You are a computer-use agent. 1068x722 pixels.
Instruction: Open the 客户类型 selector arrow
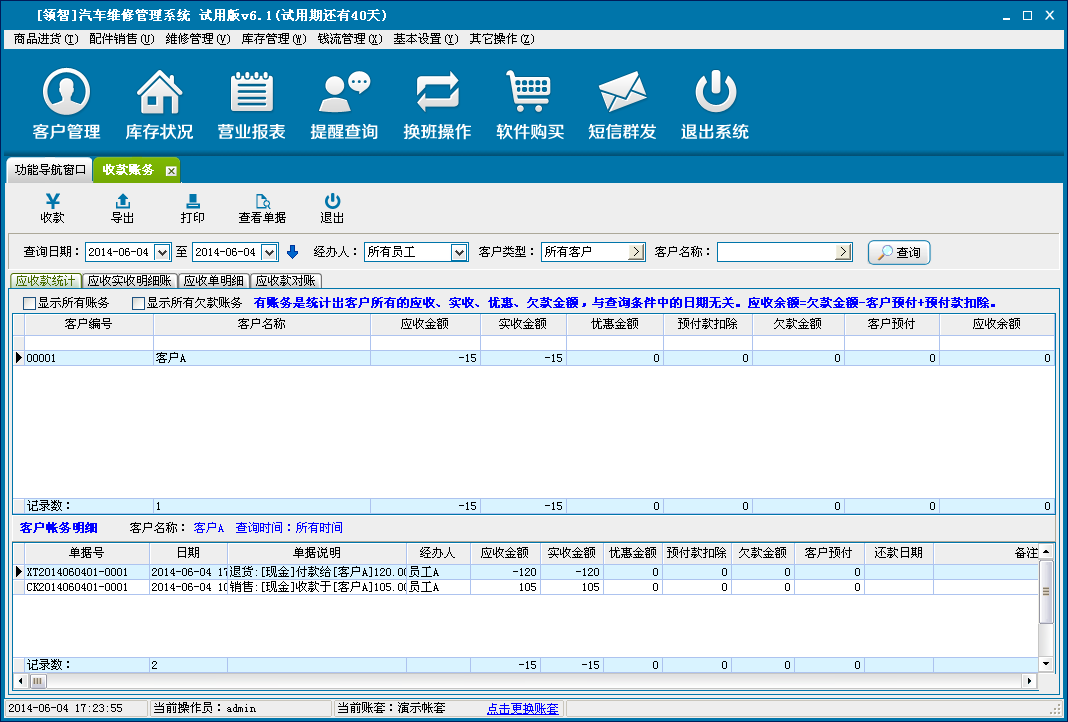point(636,253)
